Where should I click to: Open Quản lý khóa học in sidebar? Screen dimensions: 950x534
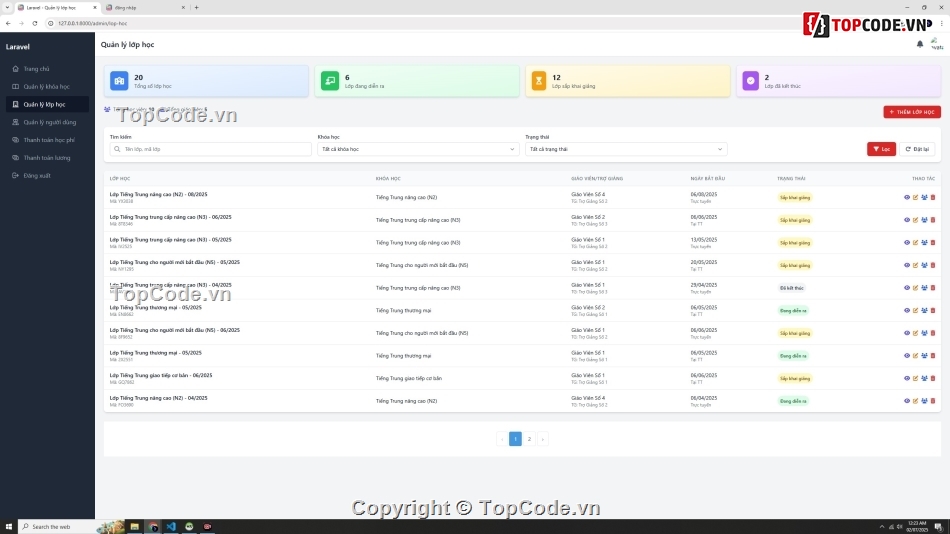[46, 87]
